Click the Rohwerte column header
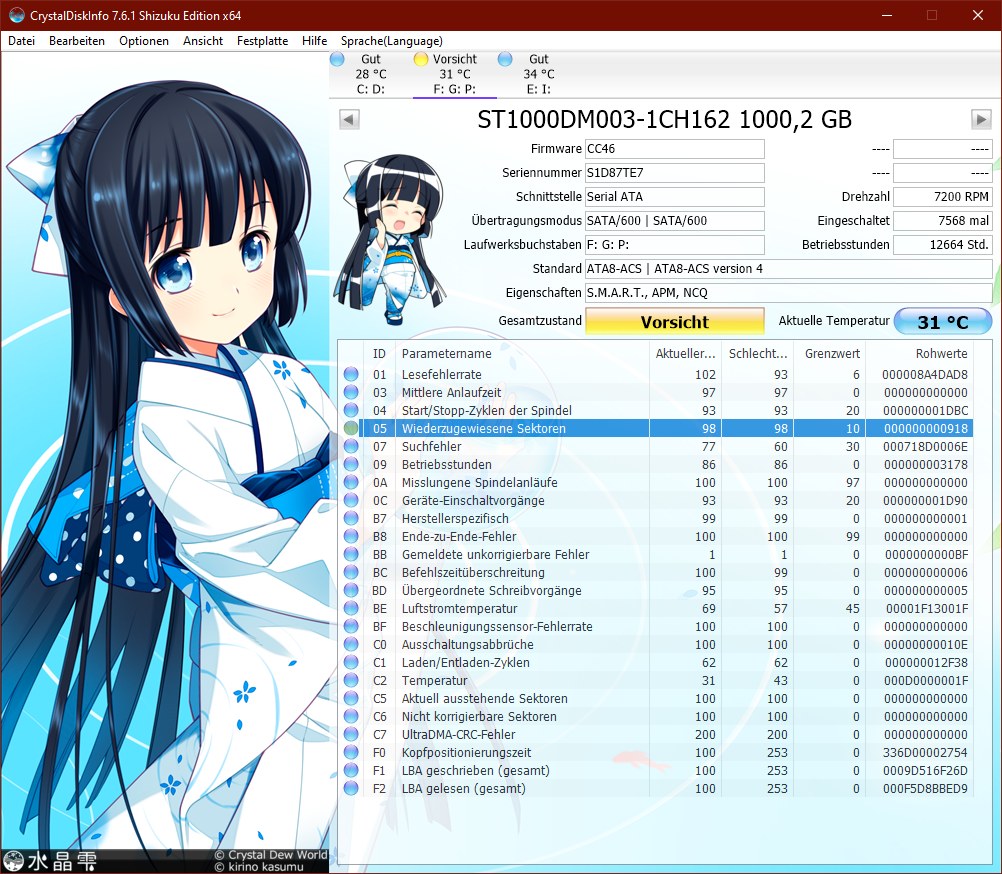Image resolution: width=1002 pixels, height=874 pixels. (920, 353)
